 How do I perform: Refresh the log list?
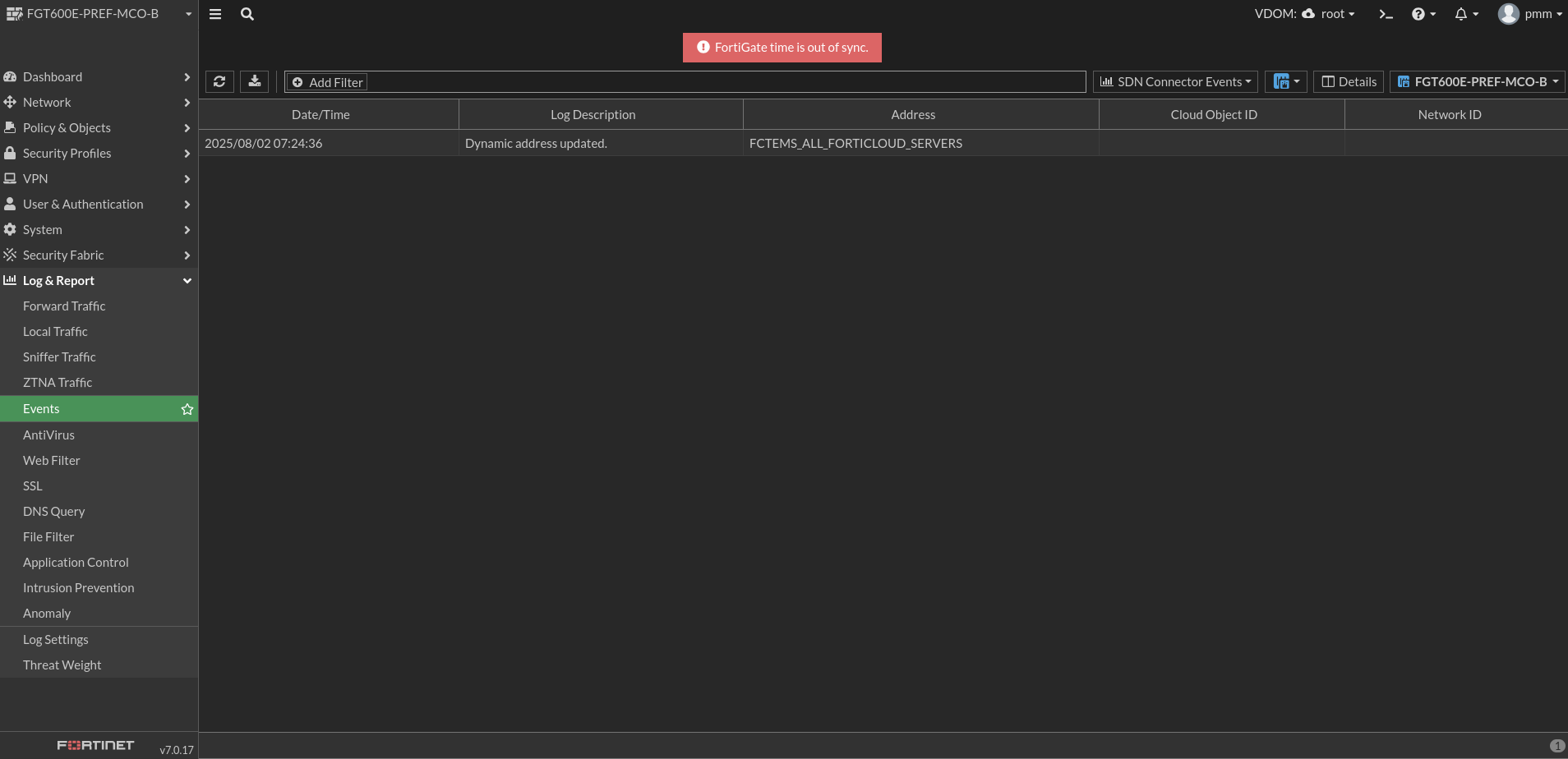[219, 81]
